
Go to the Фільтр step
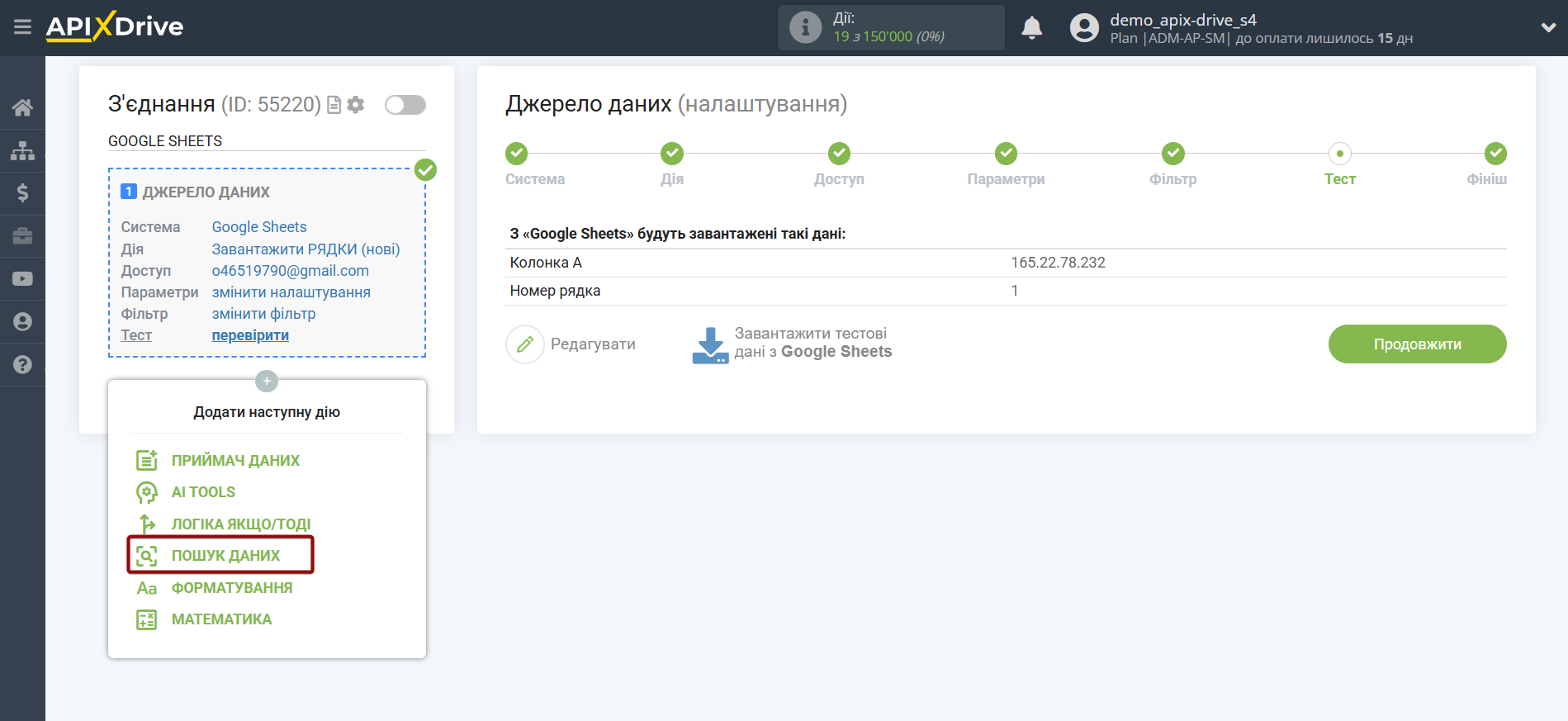[1172, 154]
